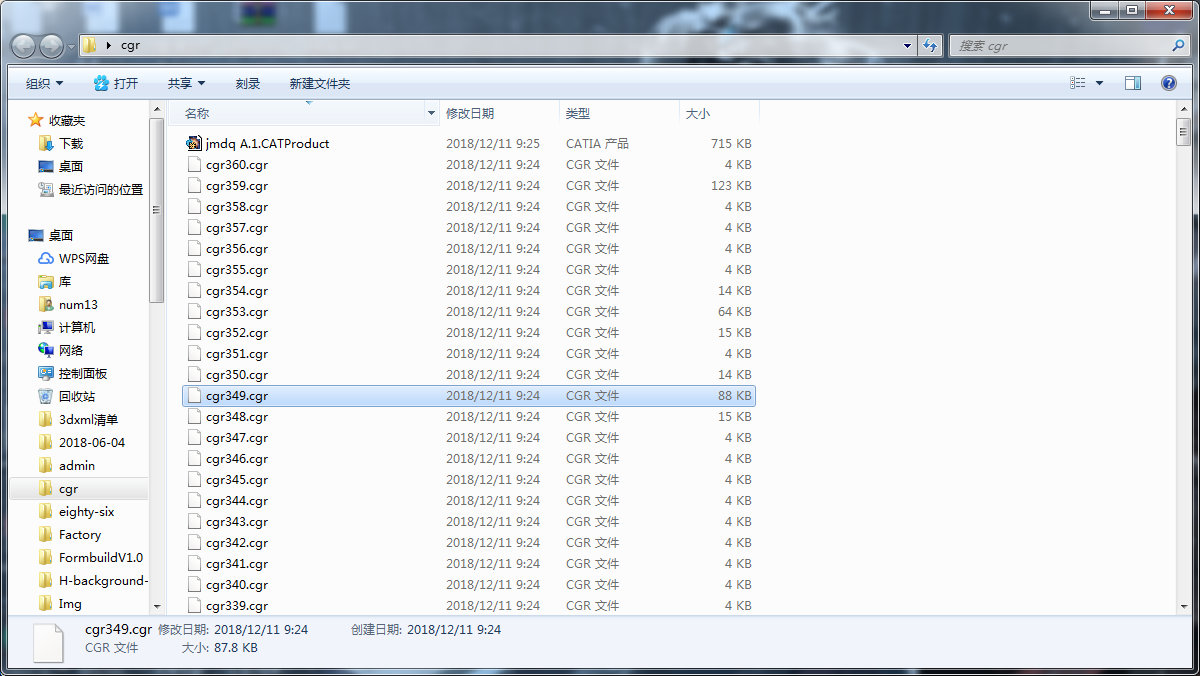
Task: Select the file name cgr348.cgr
Action: (237, 416)
